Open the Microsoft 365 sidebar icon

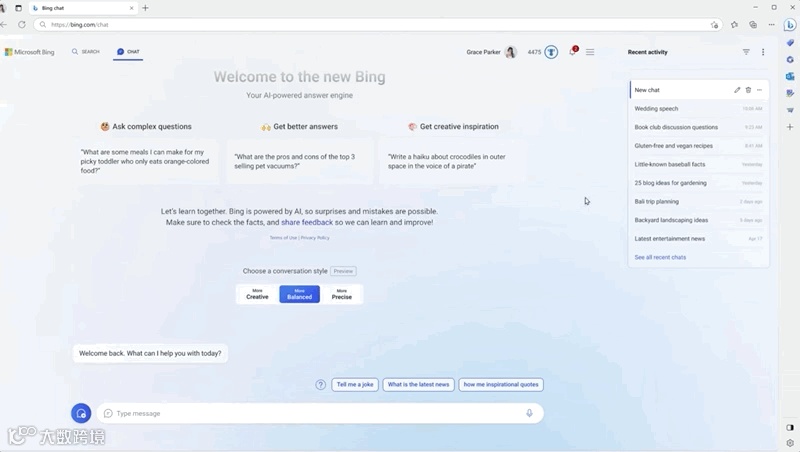790,60
